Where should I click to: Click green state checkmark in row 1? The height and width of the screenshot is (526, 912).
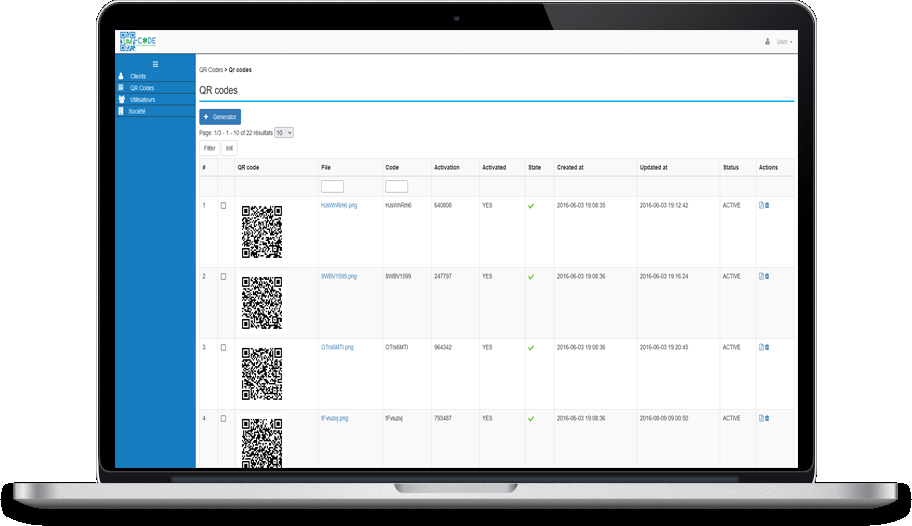tap(531, 206)
